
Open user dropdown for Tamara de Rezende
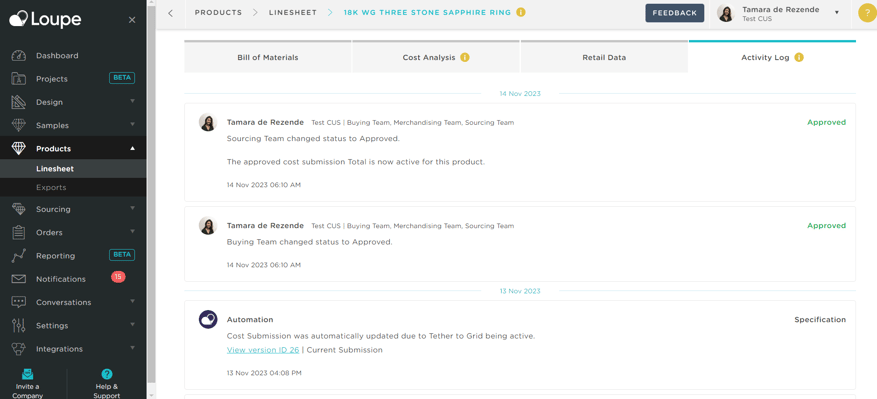pos(837,12)
